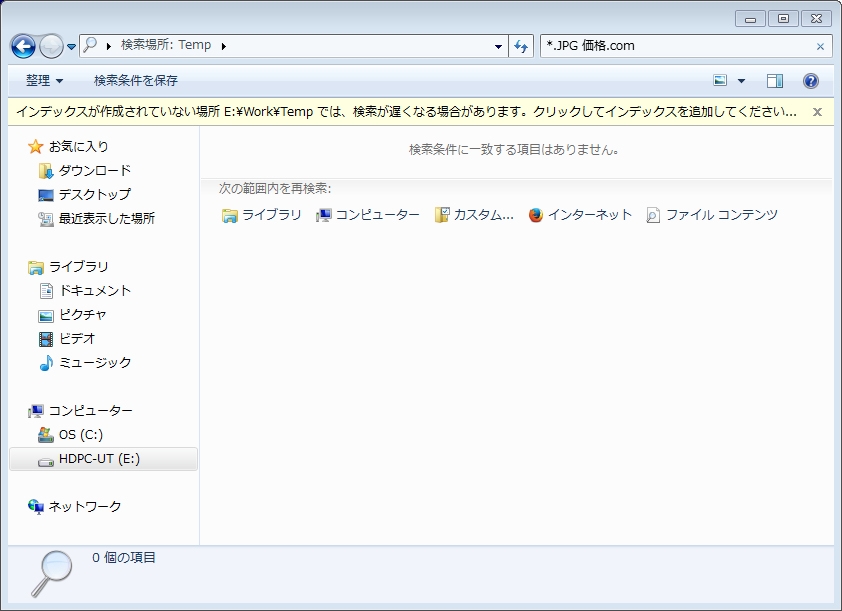Image resolution: width=842 pixels, height=611 pixels.
Task: Open the 整理 menu
Action: [x=45, y=81]
